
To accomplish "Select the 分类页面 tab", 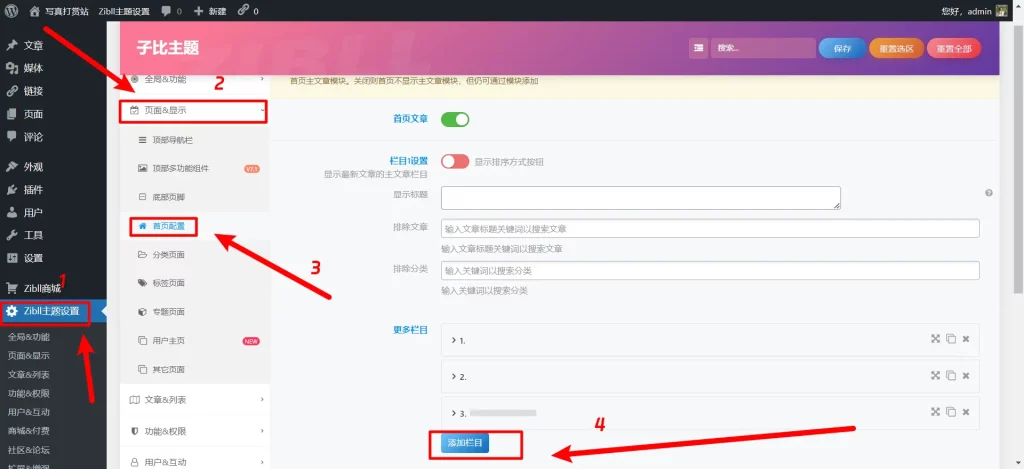I will pyautogui.click(x=195, y=255).
